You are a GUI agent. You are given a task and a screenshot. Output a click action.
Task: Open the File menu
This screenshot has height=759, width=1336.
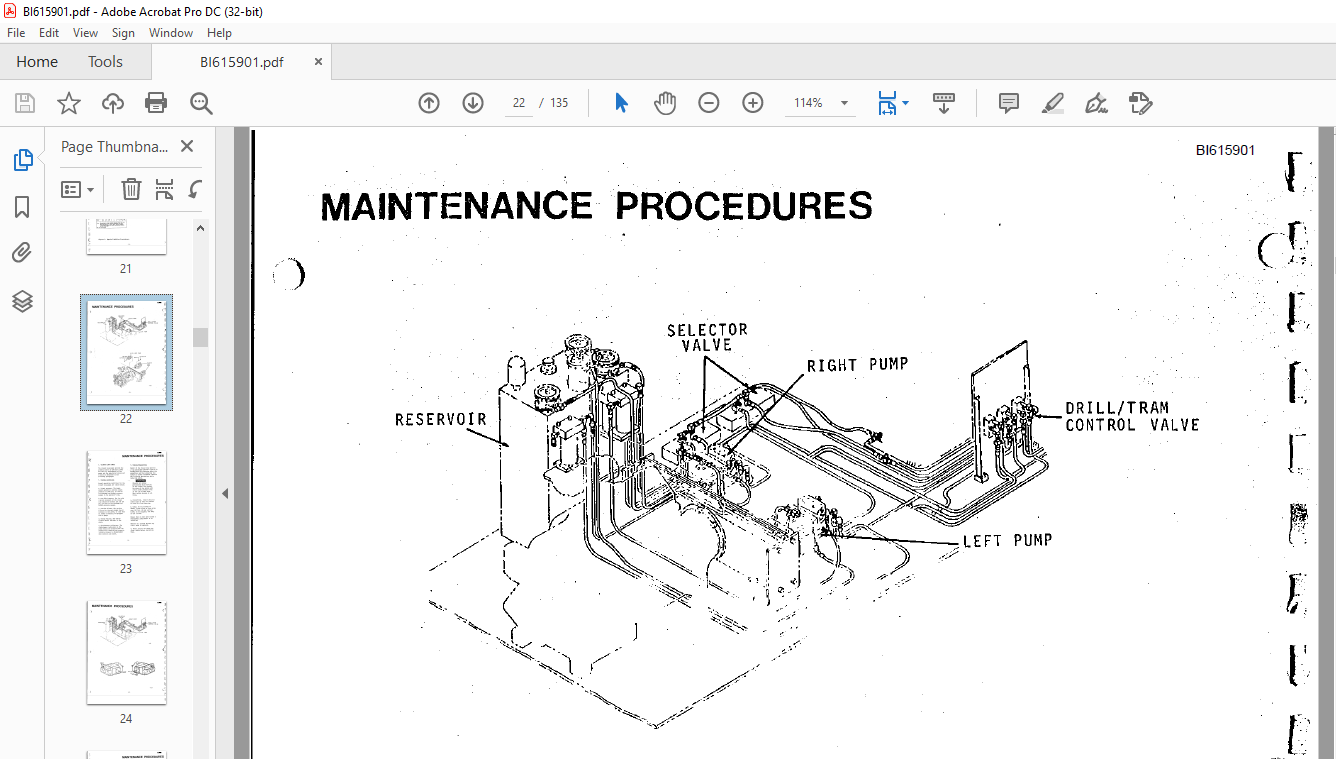click(x=16, y=33)
